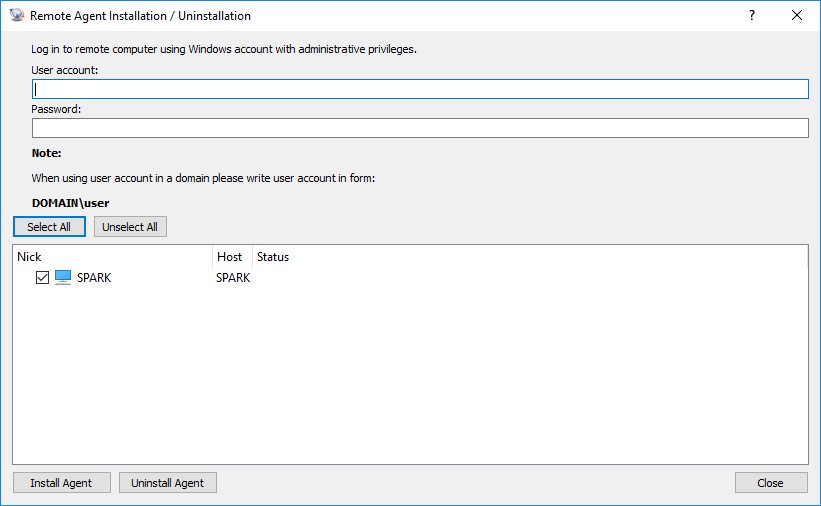This screenshot has width=821, height=506.
Task: Close the dialog using title bar X
Action: coord(797,16)
